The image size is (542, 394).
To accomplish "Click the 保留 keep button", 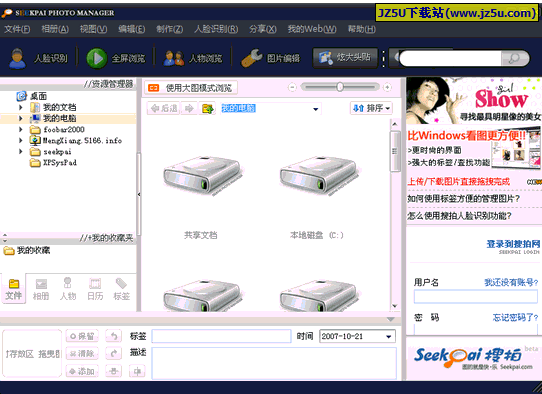I will tap(82, 336).
